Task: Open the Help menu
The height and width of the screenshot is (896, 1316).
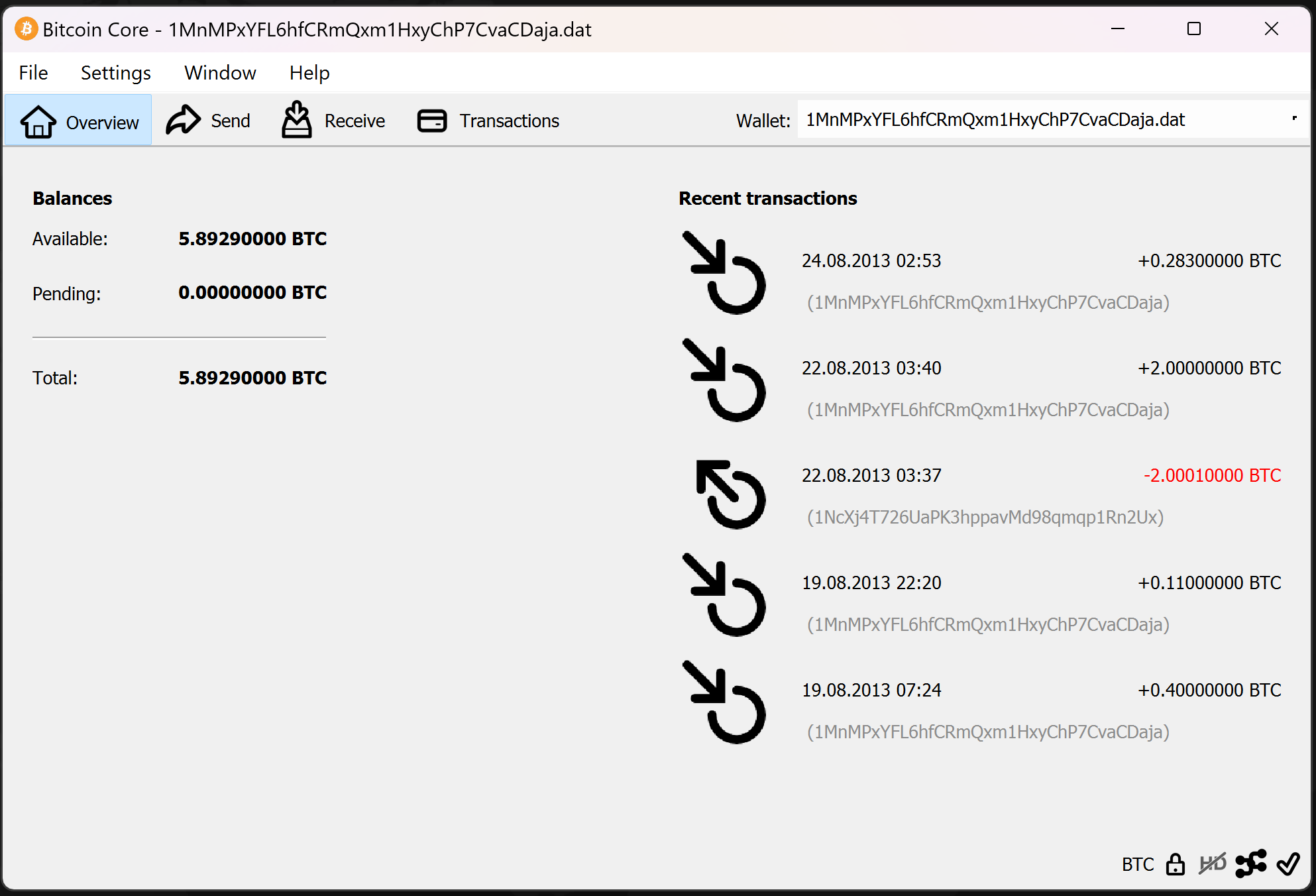Action: 309,73
